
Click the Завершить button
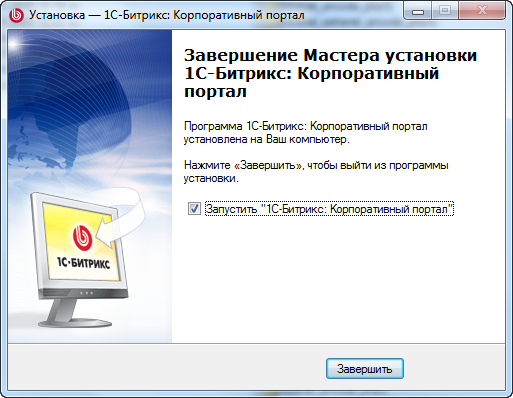[x=365, y=369]
